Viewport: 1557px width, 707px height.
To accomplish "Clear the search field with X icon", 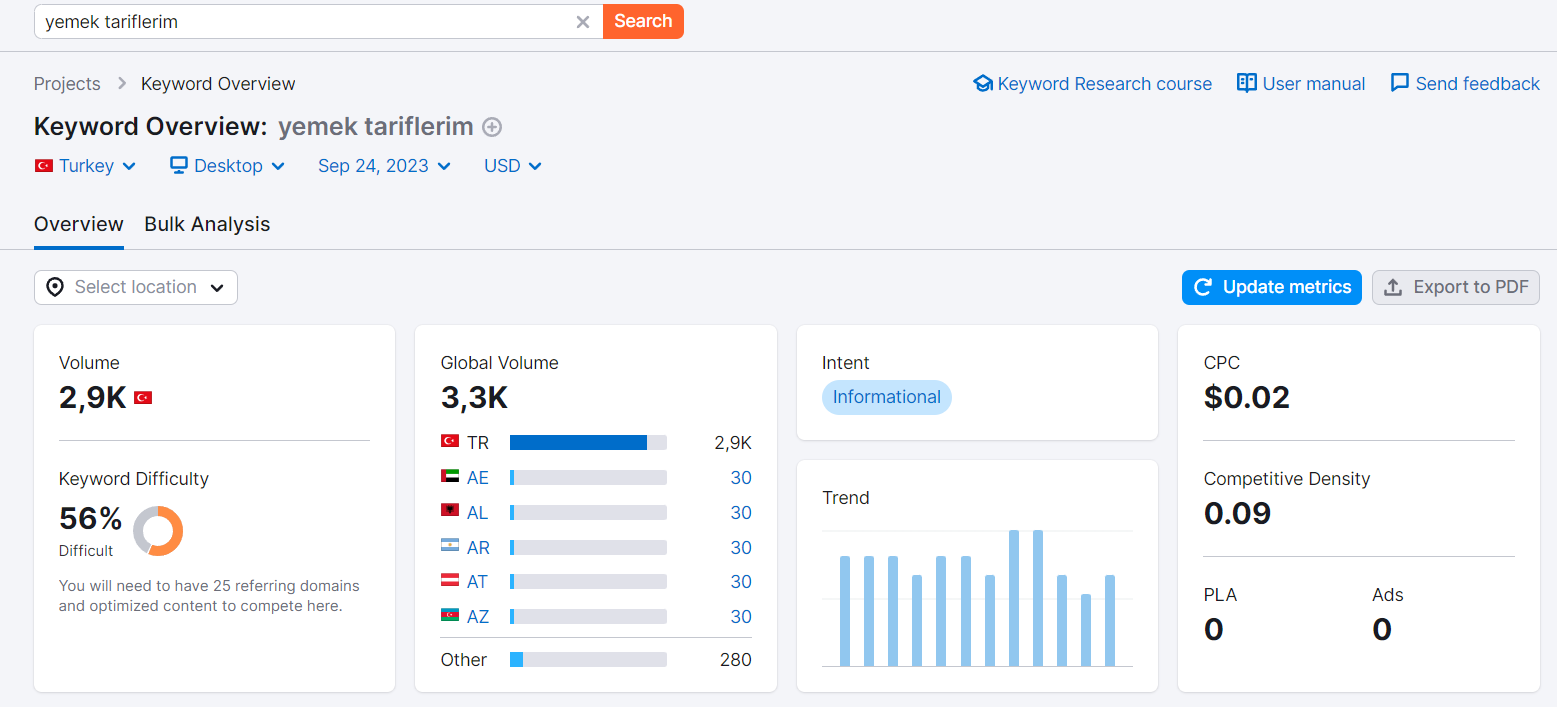I will tap(583, 22).
